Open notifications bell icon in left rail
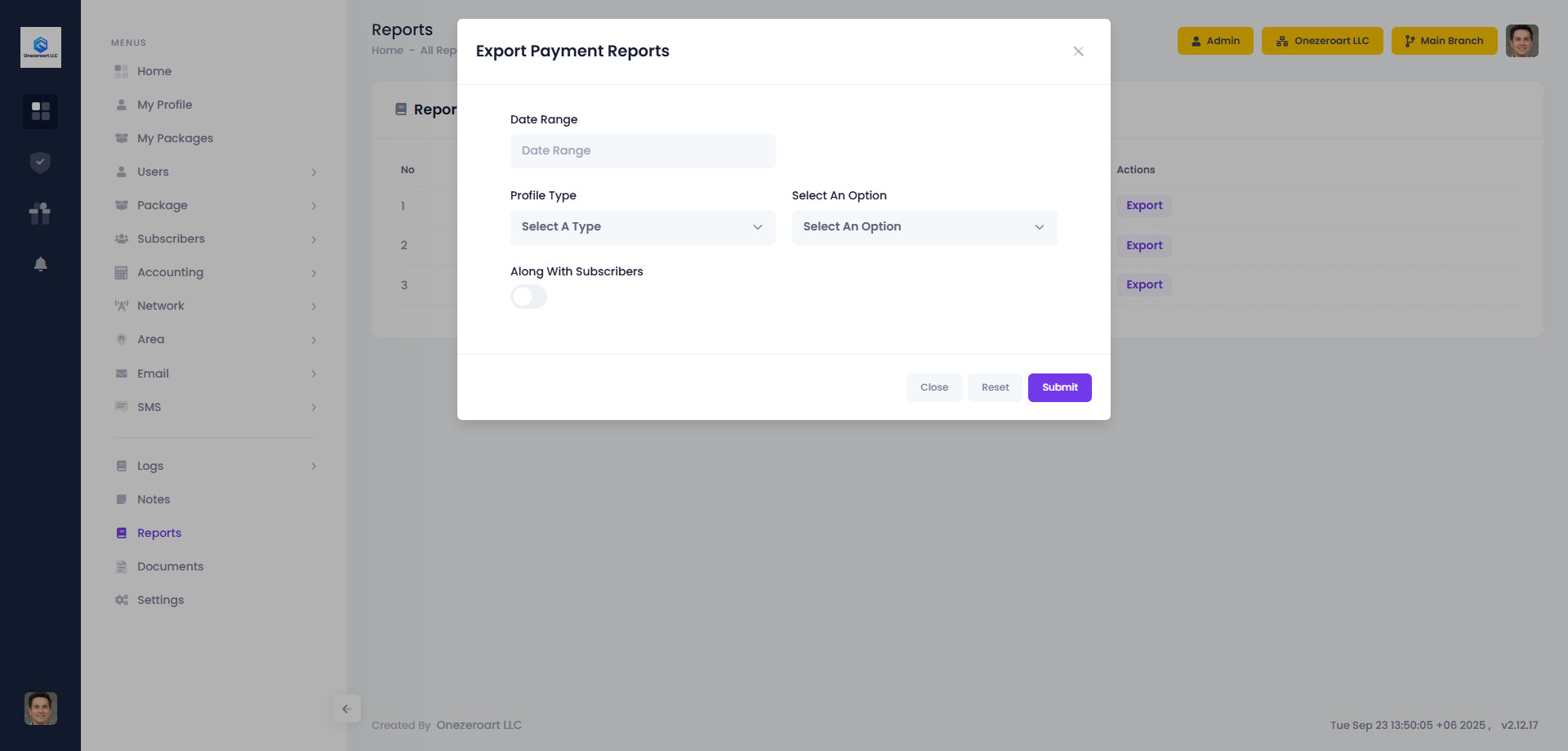The height and width of the screenshot is (751, 1568). 40,264
